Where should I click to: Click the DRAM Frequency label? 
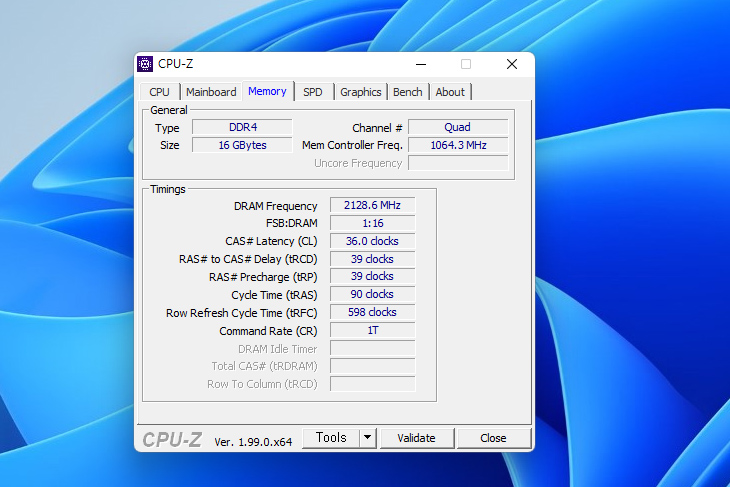pyautogui.click(x=276, y=206)
